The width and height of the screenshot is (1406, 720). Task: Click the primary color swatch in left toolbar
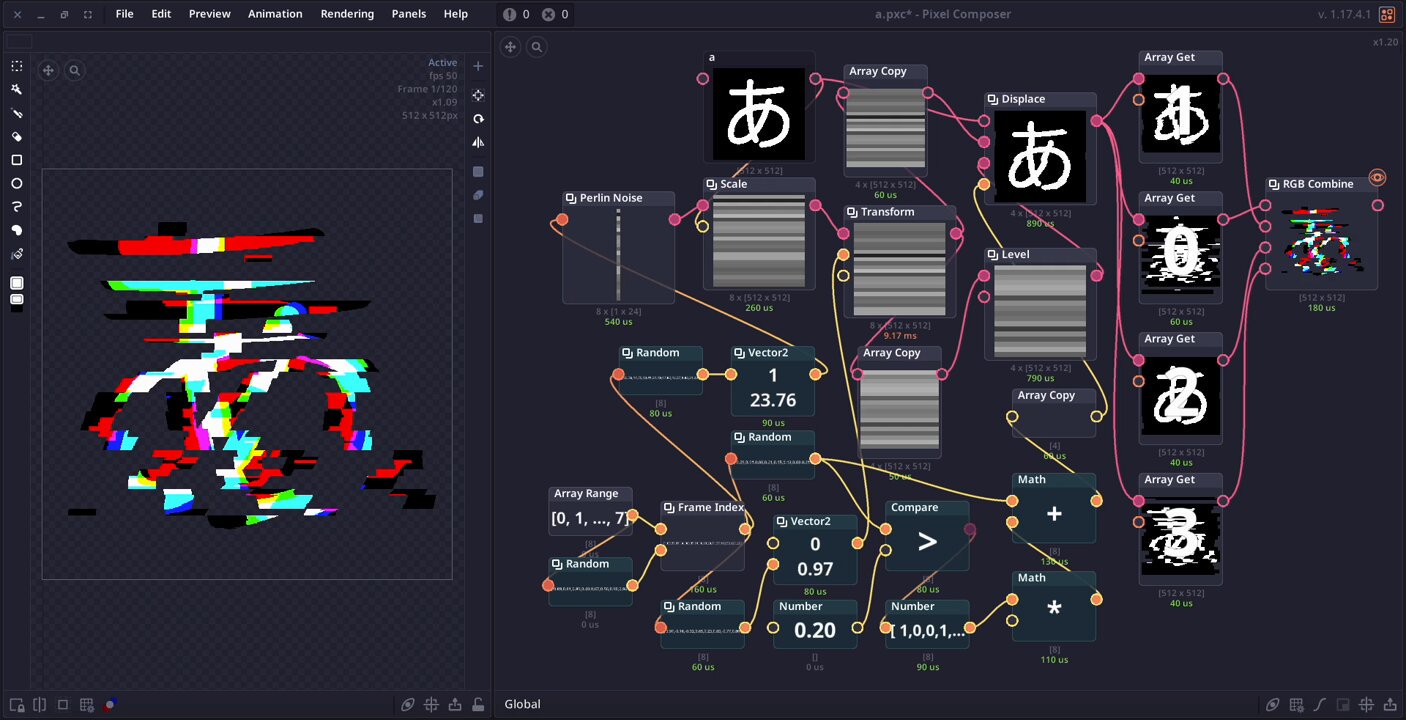(x=17, y=283)
